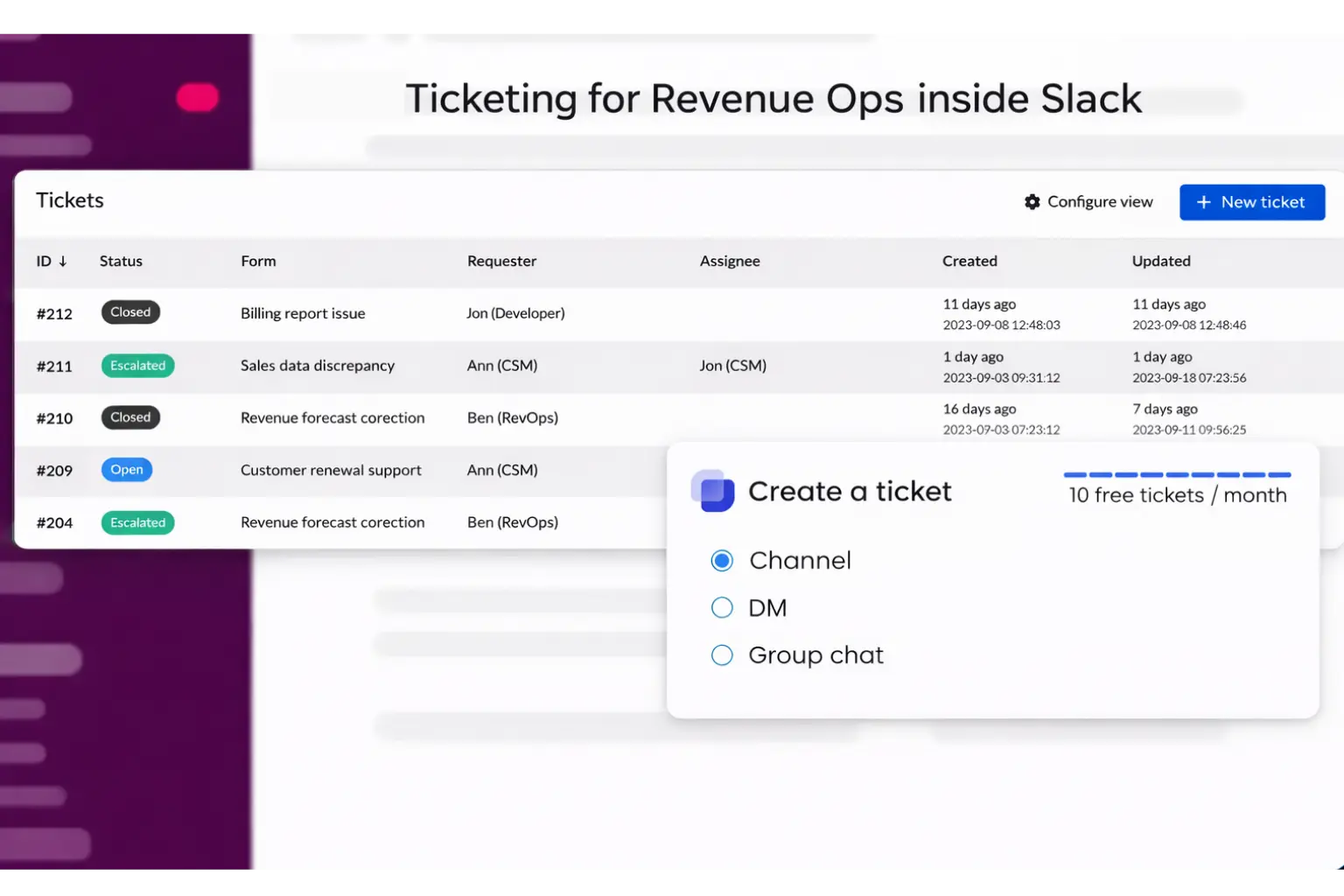Screen dimensions: 1344x896
Task: Click requester Ann (CSM) in row #211
Action: coord(502,366)
